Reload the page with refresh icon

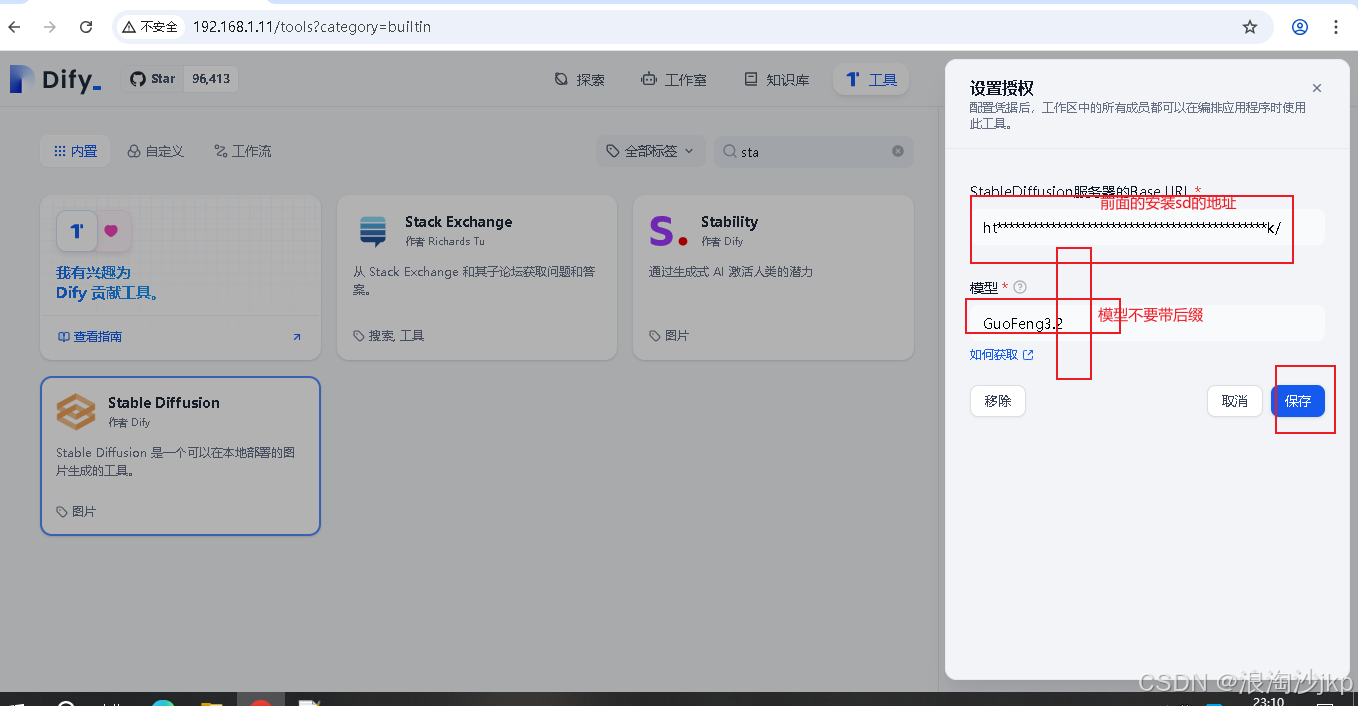point(86,27)
